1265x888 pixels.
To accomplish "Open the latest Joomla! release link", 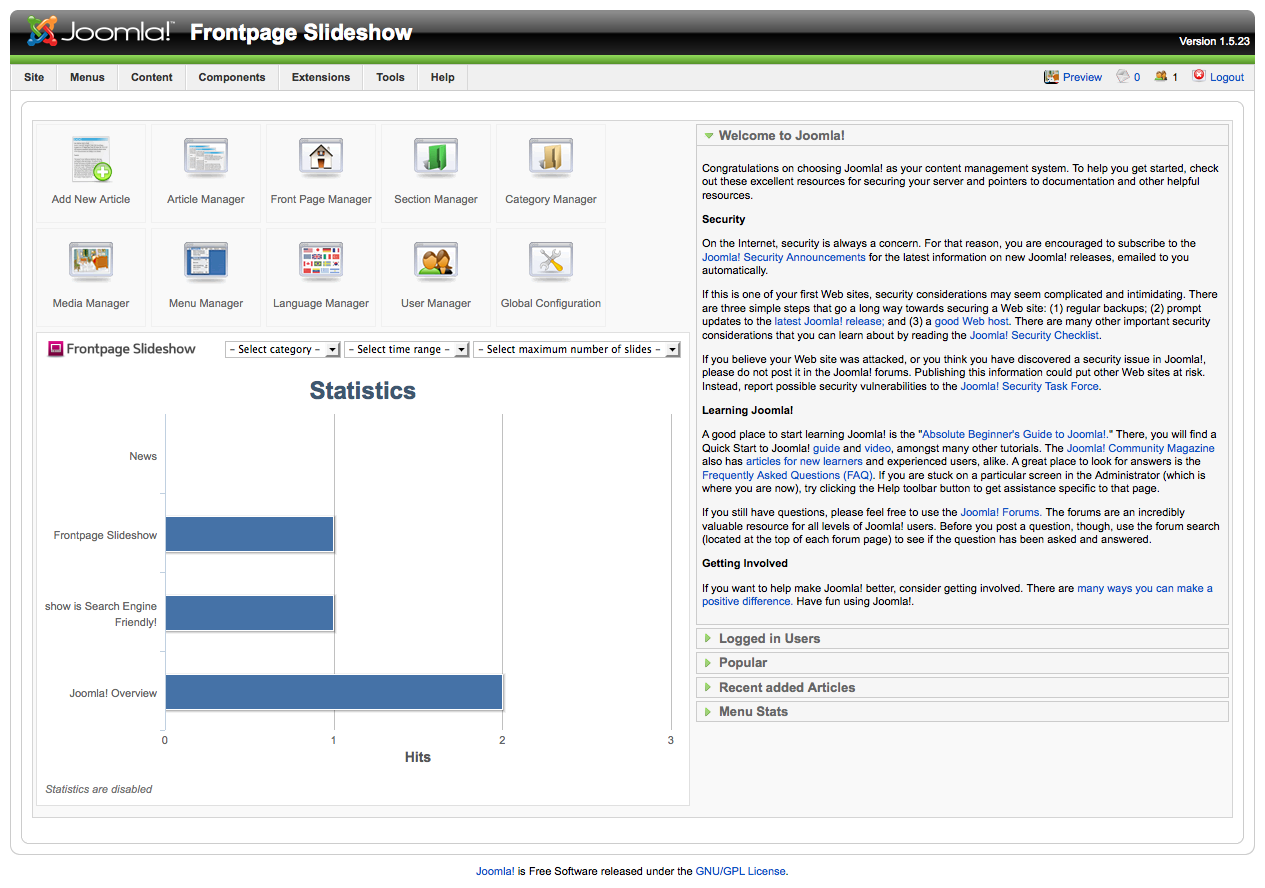I will click(x=828, y=321).
